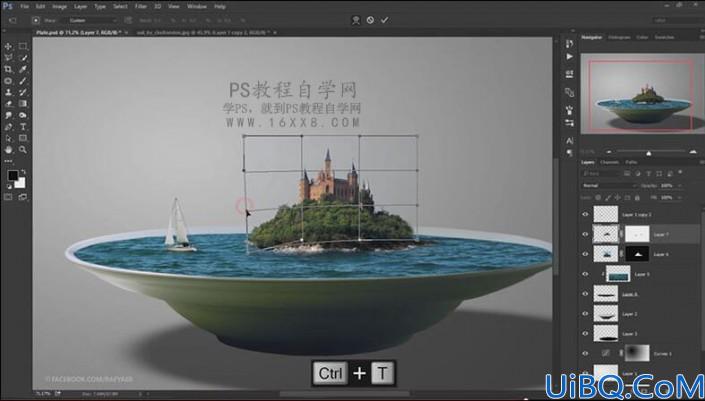
Task: Click the white background color swatch
Action: tap(21, 183)
